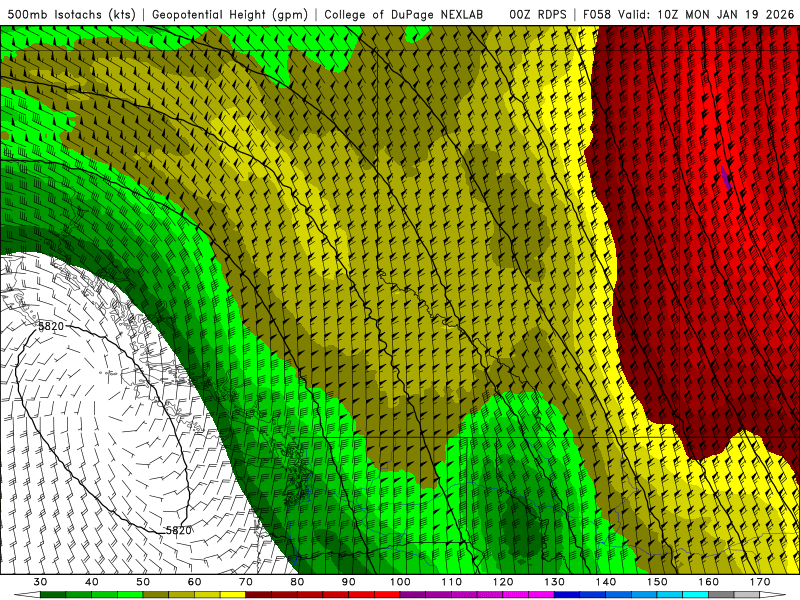Click the 160 value on color scale
The image size is (800, 600).
tap(709, 582)
